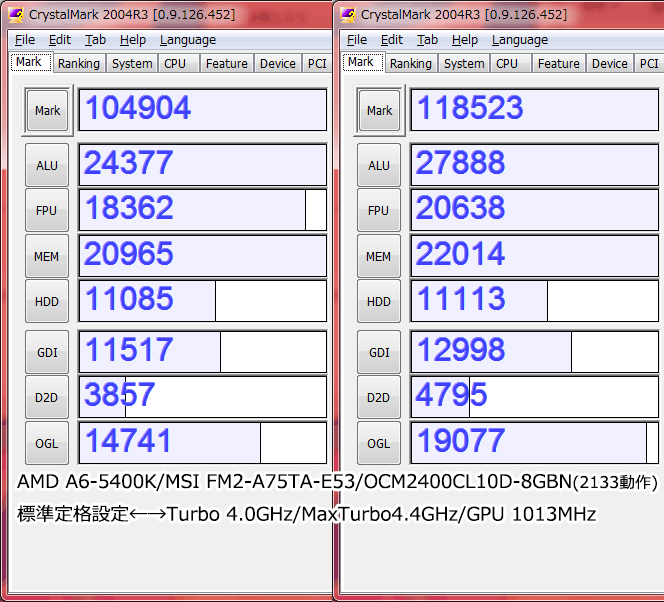This screenshot has height=602, width=664.
Task: Switch to Device tab in right window
Action: pos(610,64)
